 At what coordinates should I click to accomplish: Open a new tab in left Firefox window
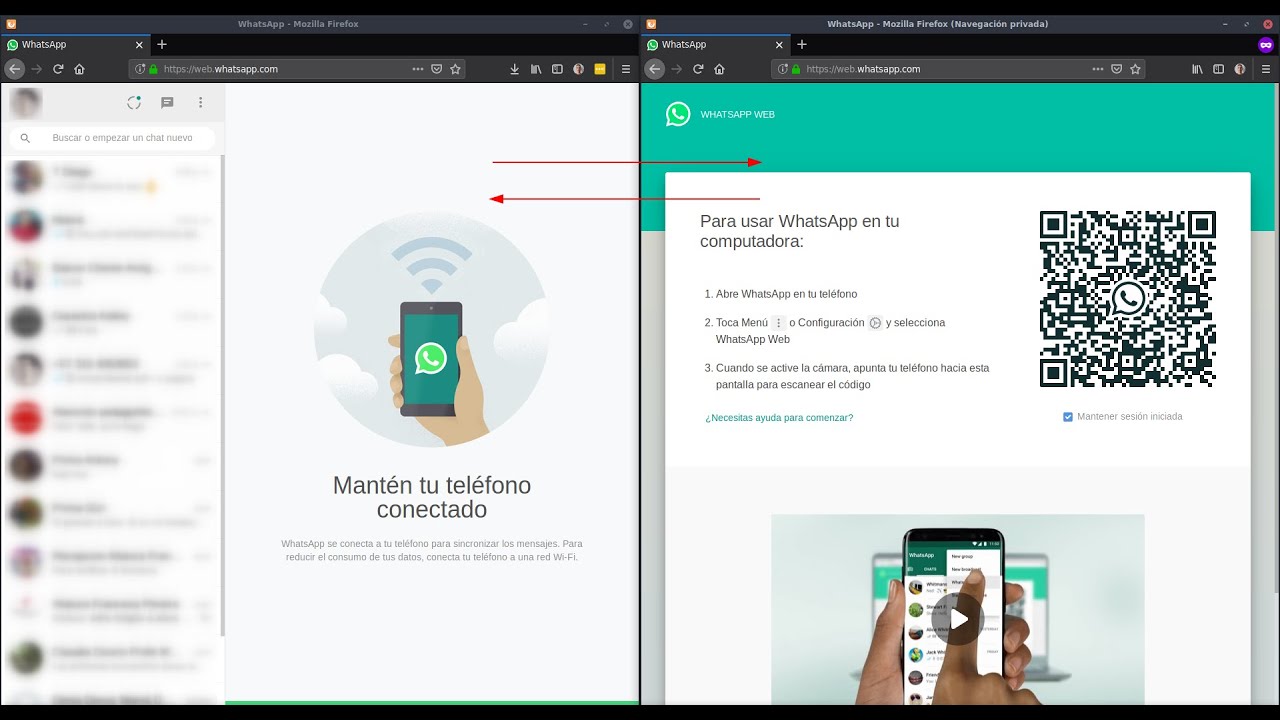(x=162, y=44)
